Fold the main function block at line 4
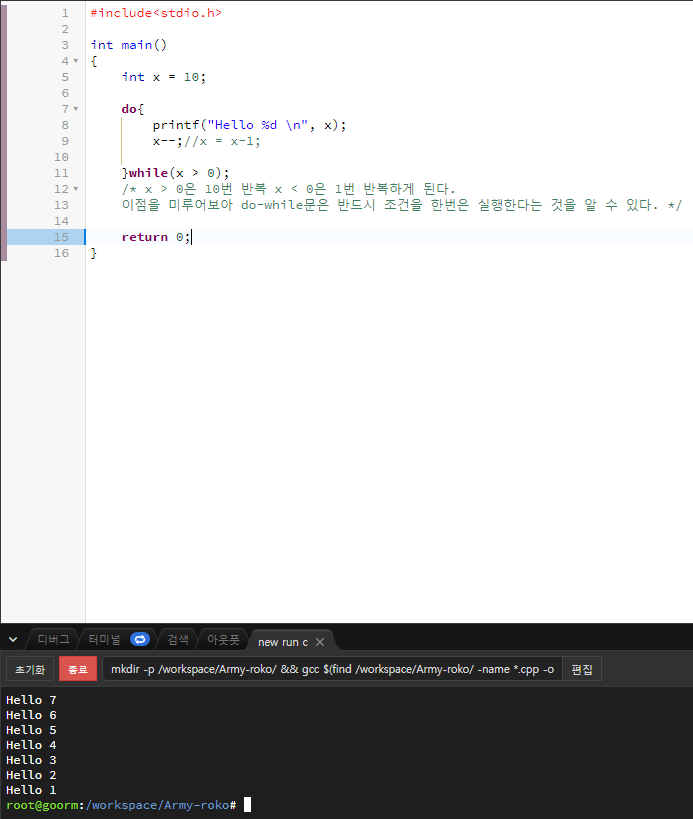Viewport: 693px width, 819px height. [x=76, y=61]
